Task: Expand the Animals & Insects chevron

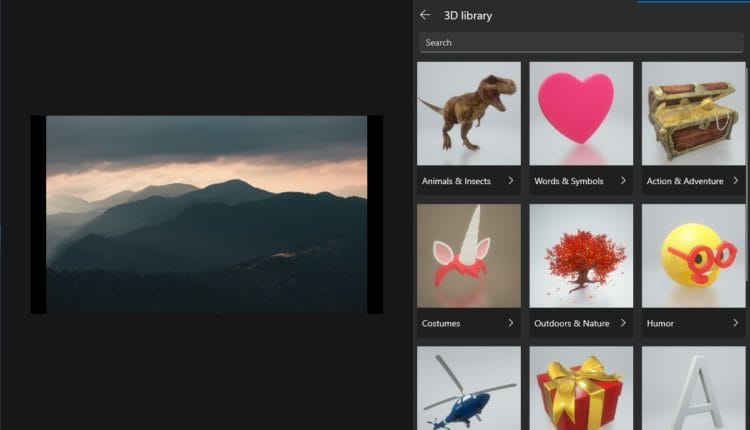Action: [510, 181]
